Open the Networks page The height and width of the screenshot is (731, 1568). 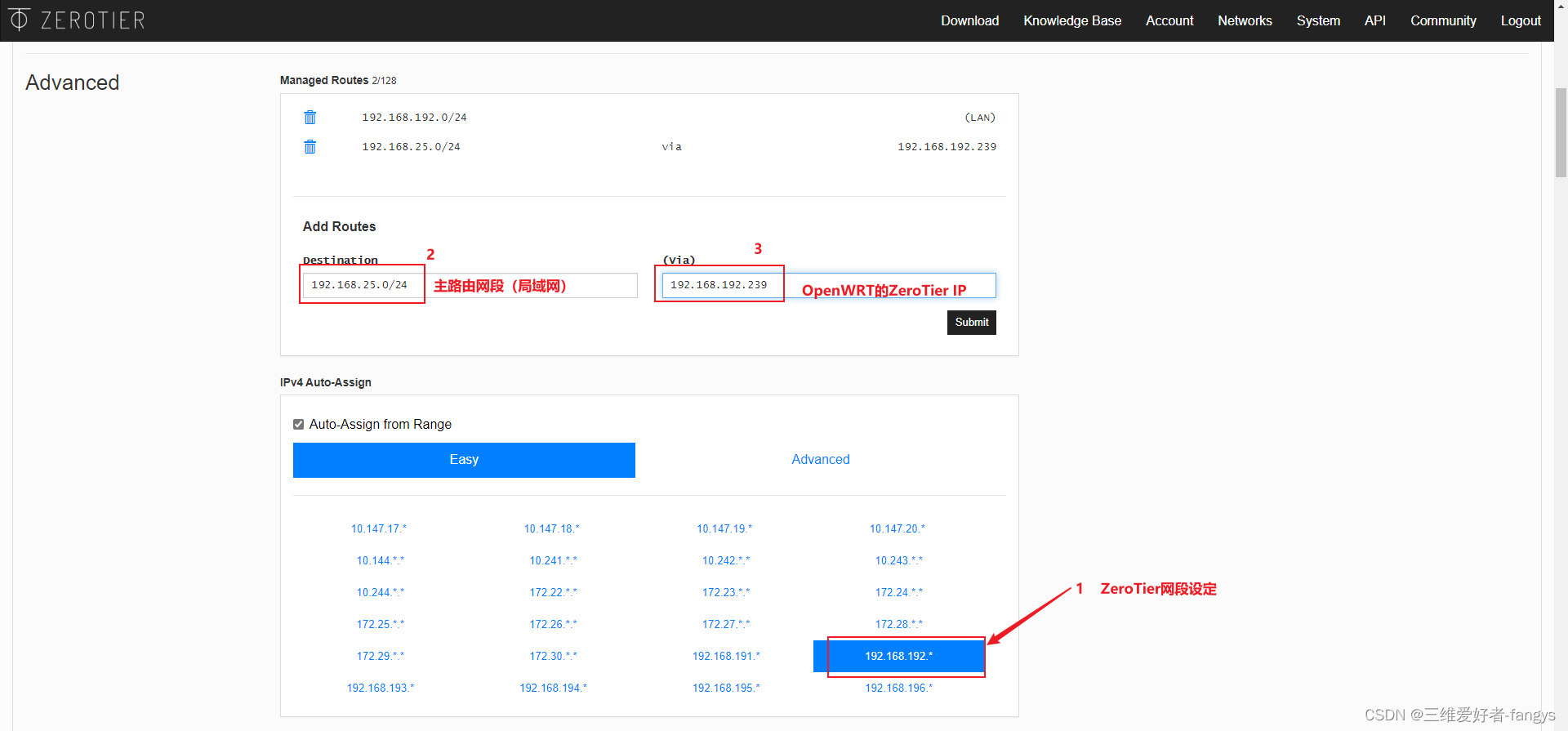pyautogui.click(x=1245, y=20)
